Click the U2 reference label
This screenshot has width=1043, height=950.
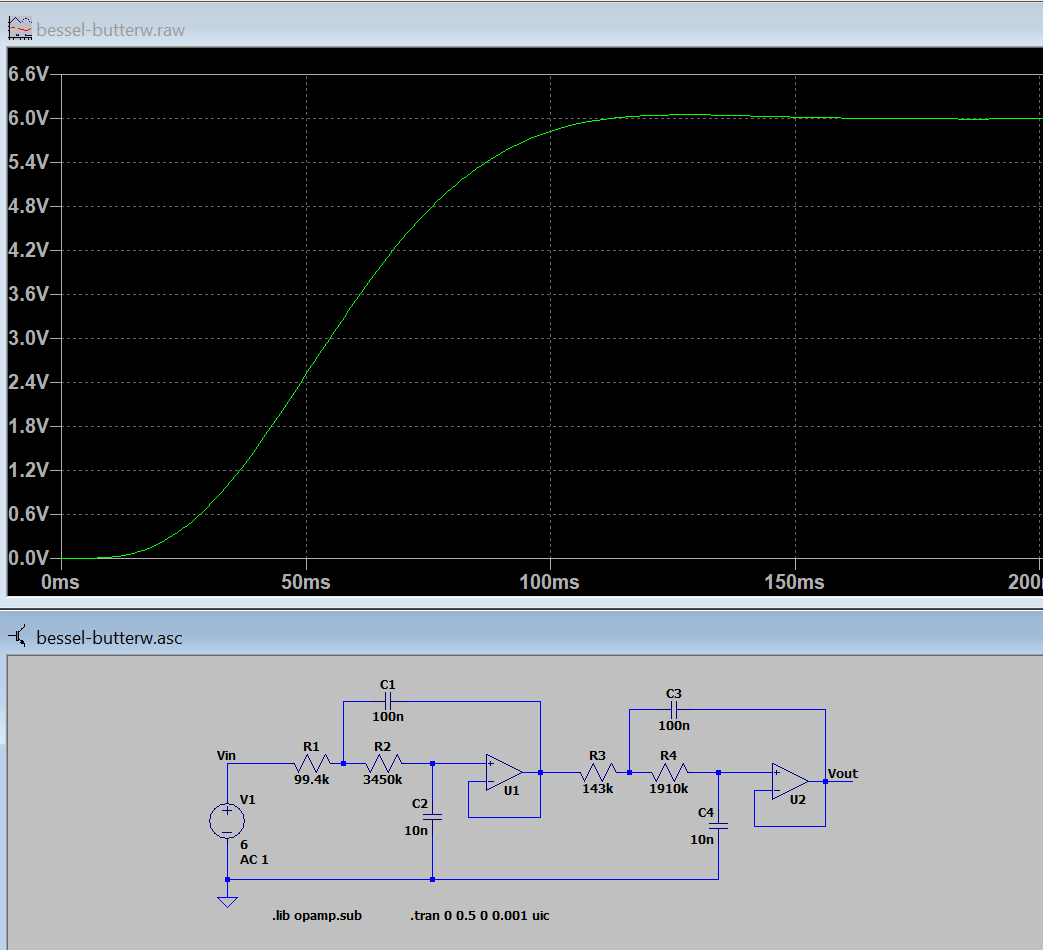click(798, 800)
